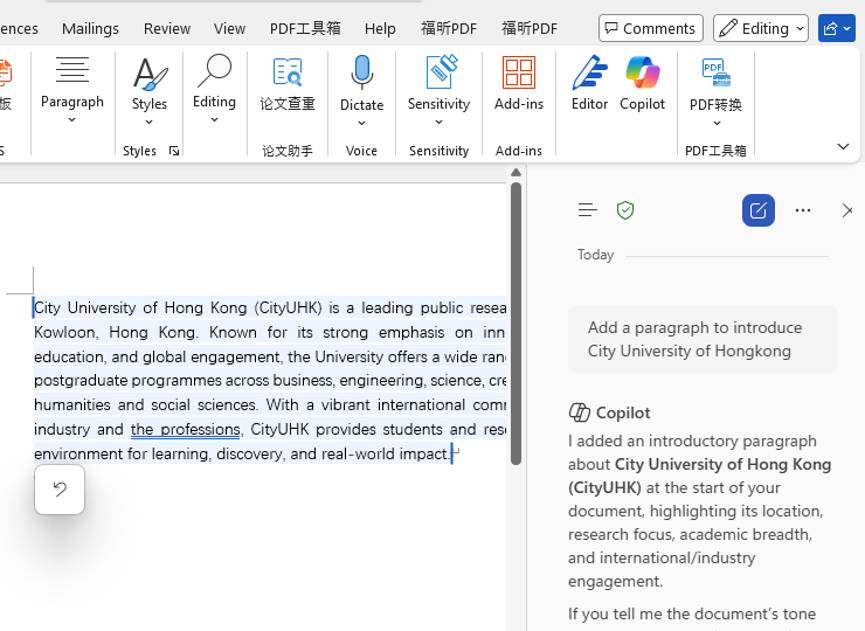
Task: Open Copilot pane conversation list icon
Action: pos(588,210)
